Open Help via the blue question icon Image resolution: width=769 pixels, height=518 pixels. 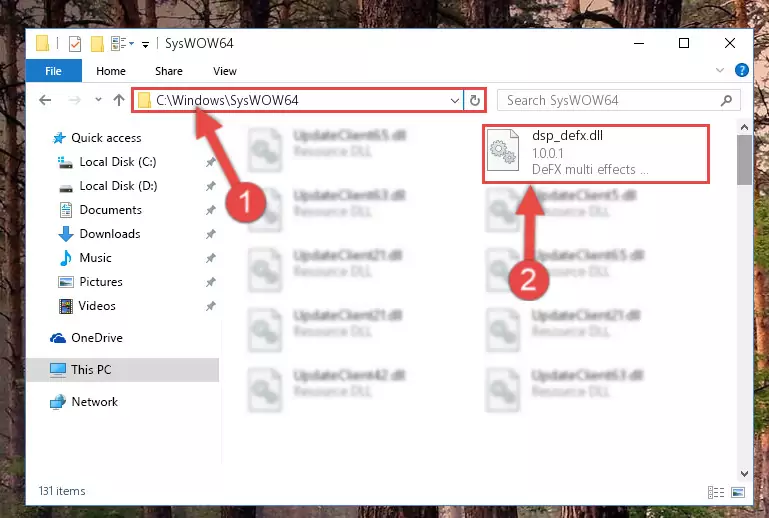point(742,70)
